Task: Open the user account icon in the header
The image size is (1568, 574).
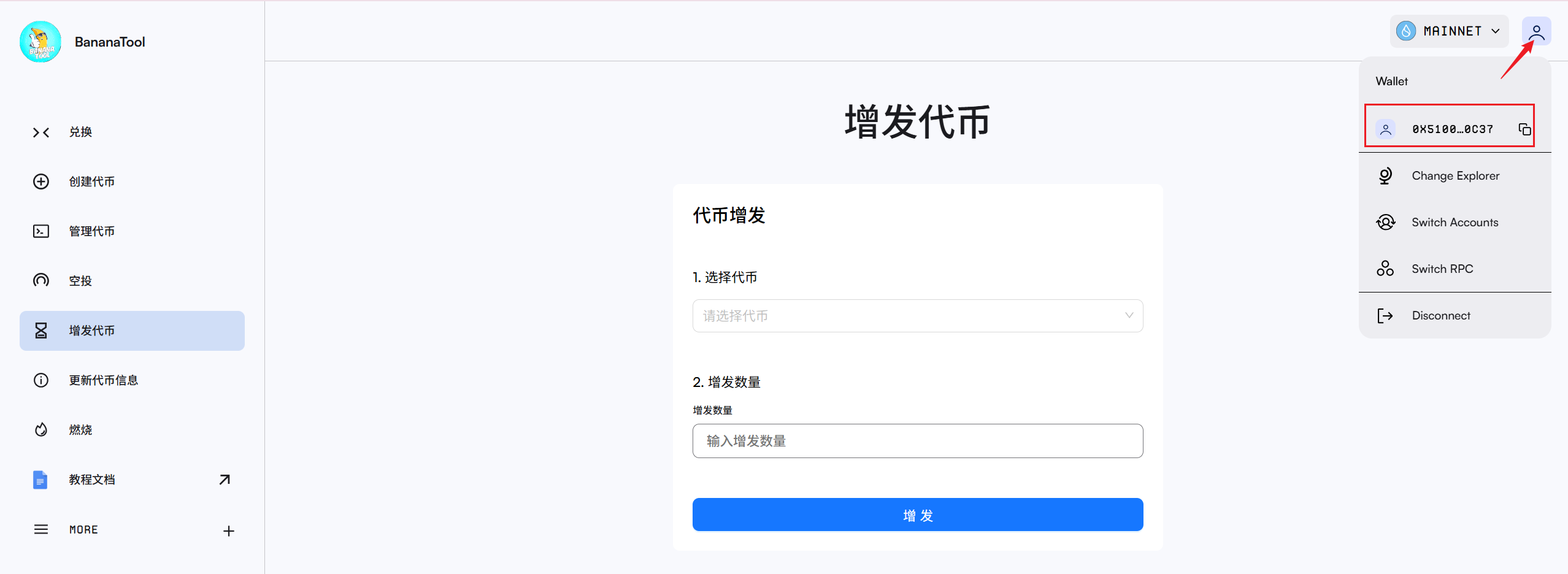Action: coord(1536,31)
